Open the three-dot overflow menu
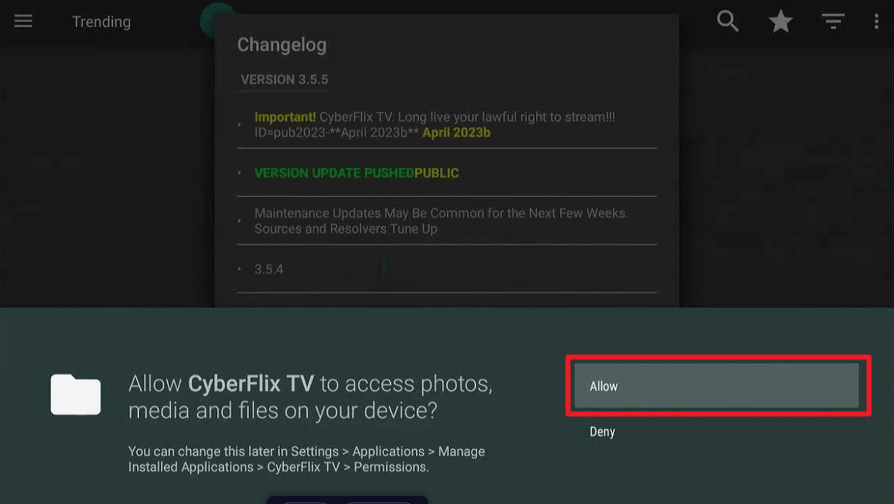 pos(876,22)
